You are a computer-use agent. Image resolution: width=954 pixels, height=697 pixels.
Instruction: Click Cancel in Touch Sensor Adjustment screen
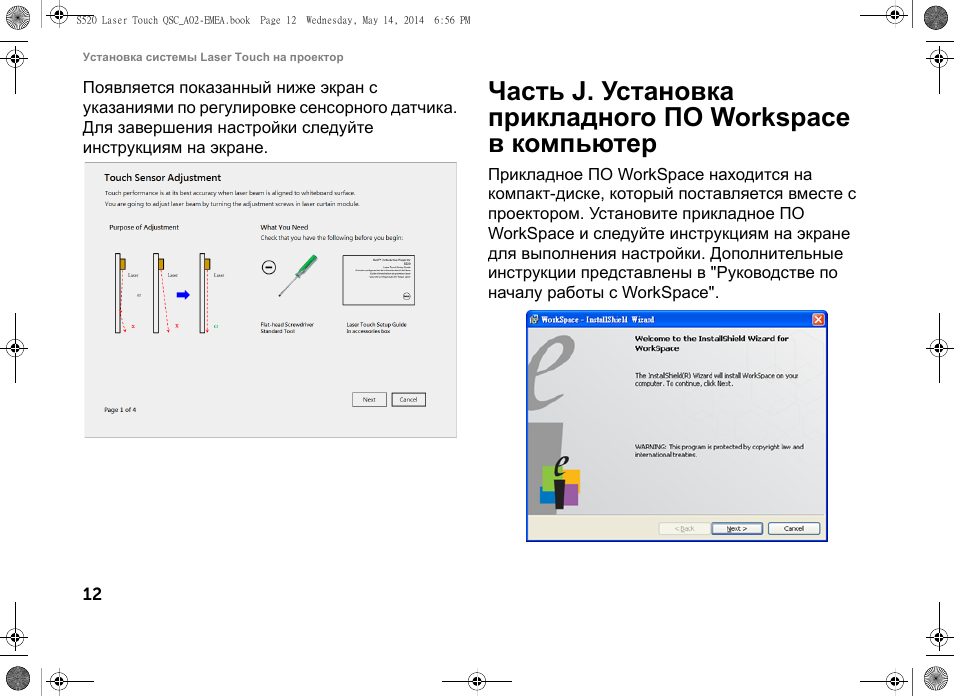tap(408, 400)
